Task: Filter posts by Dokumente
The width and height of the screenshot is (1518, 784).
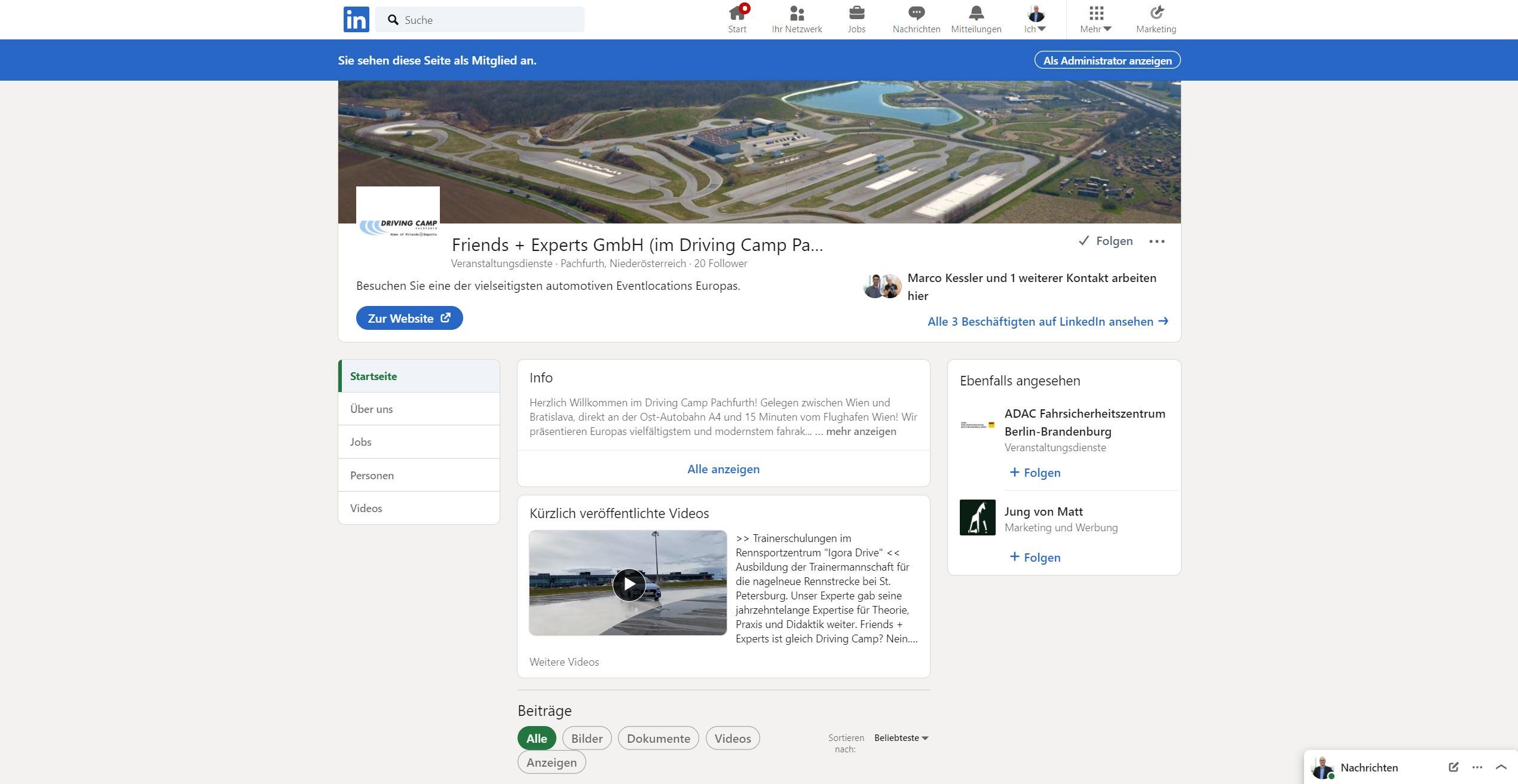Action: coord(659,738)
